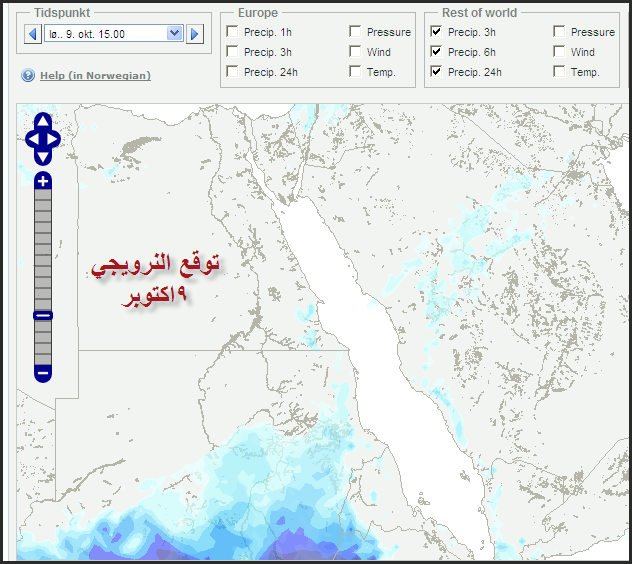Screen dimensions: 632x564
Task: Click the zoom slider handle
Action: [x=43, y=316]
